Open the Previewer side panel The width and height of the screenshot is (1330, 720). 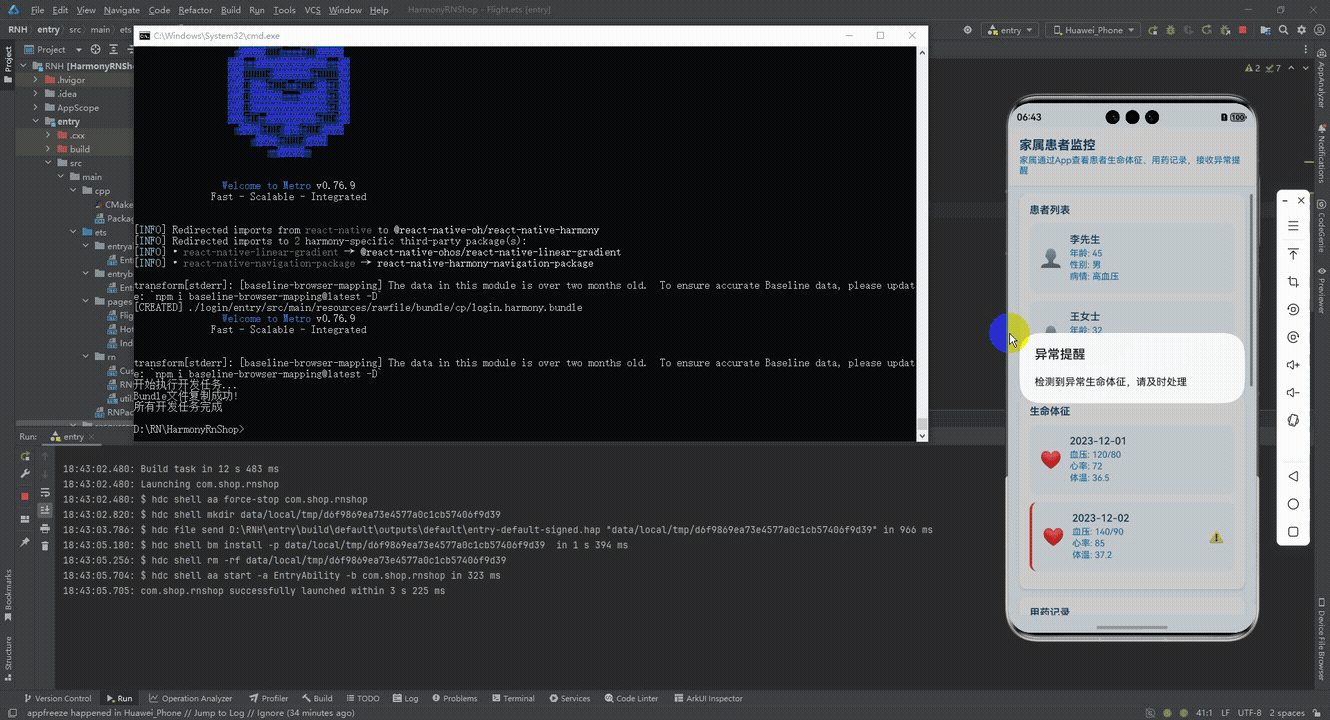click(x=1321, y=290)
